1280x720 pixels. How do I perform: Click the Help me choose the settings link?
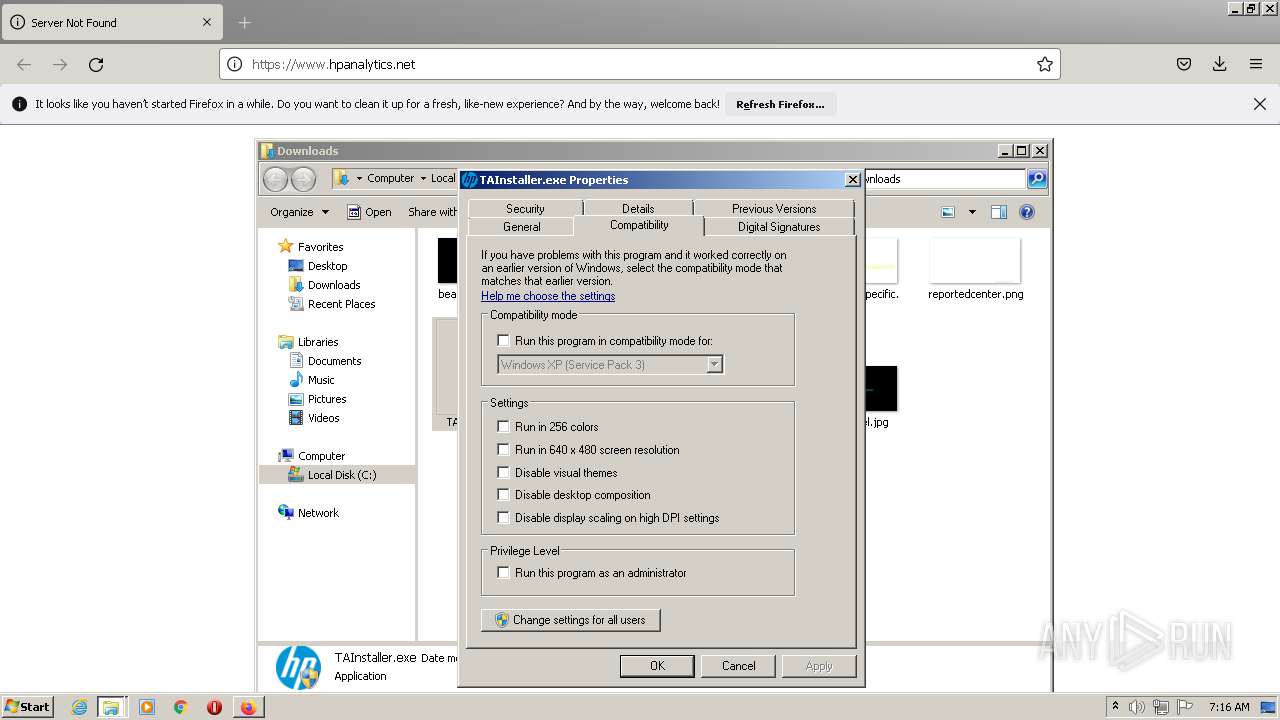pyautogui.click(x=548, y=296)
